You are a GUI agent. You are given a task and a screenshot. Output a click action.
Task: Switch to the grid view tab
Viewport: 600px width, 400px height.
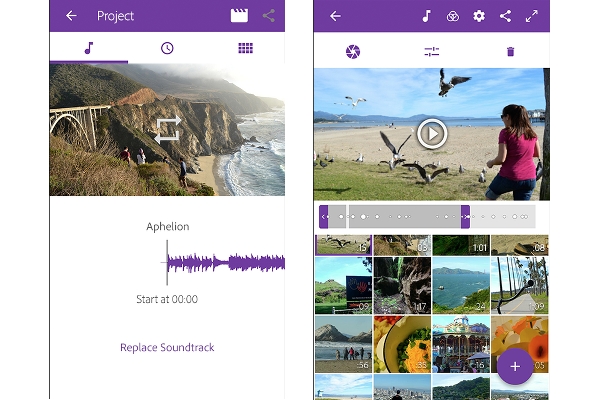tap(246, 48)
